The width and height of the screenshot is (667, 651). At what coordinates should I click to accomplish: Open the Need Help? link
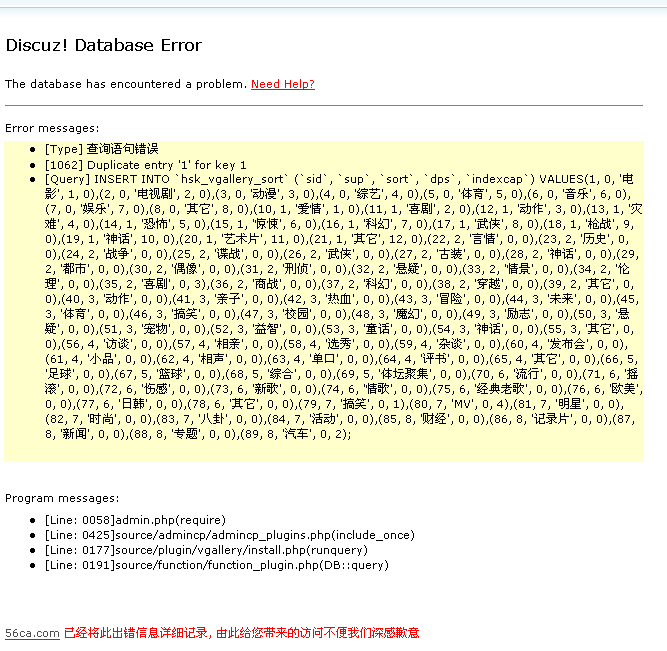[282, 84]
